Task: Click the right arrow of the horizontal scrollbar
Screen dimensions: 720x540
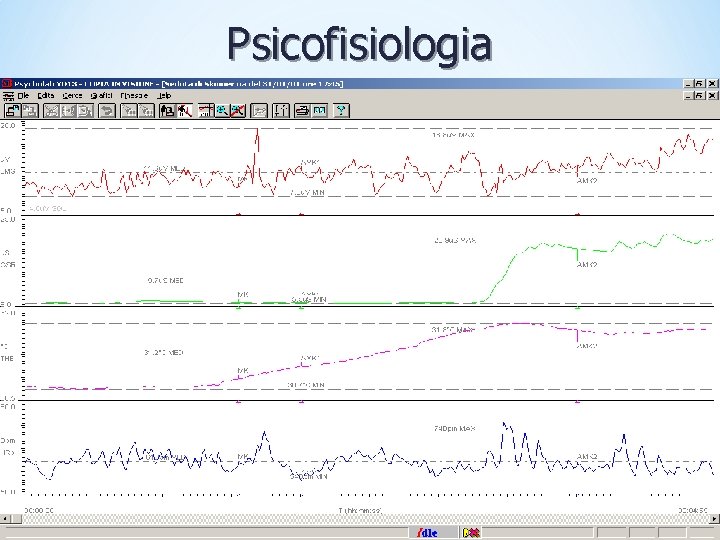Action: (x=715, y=519)
